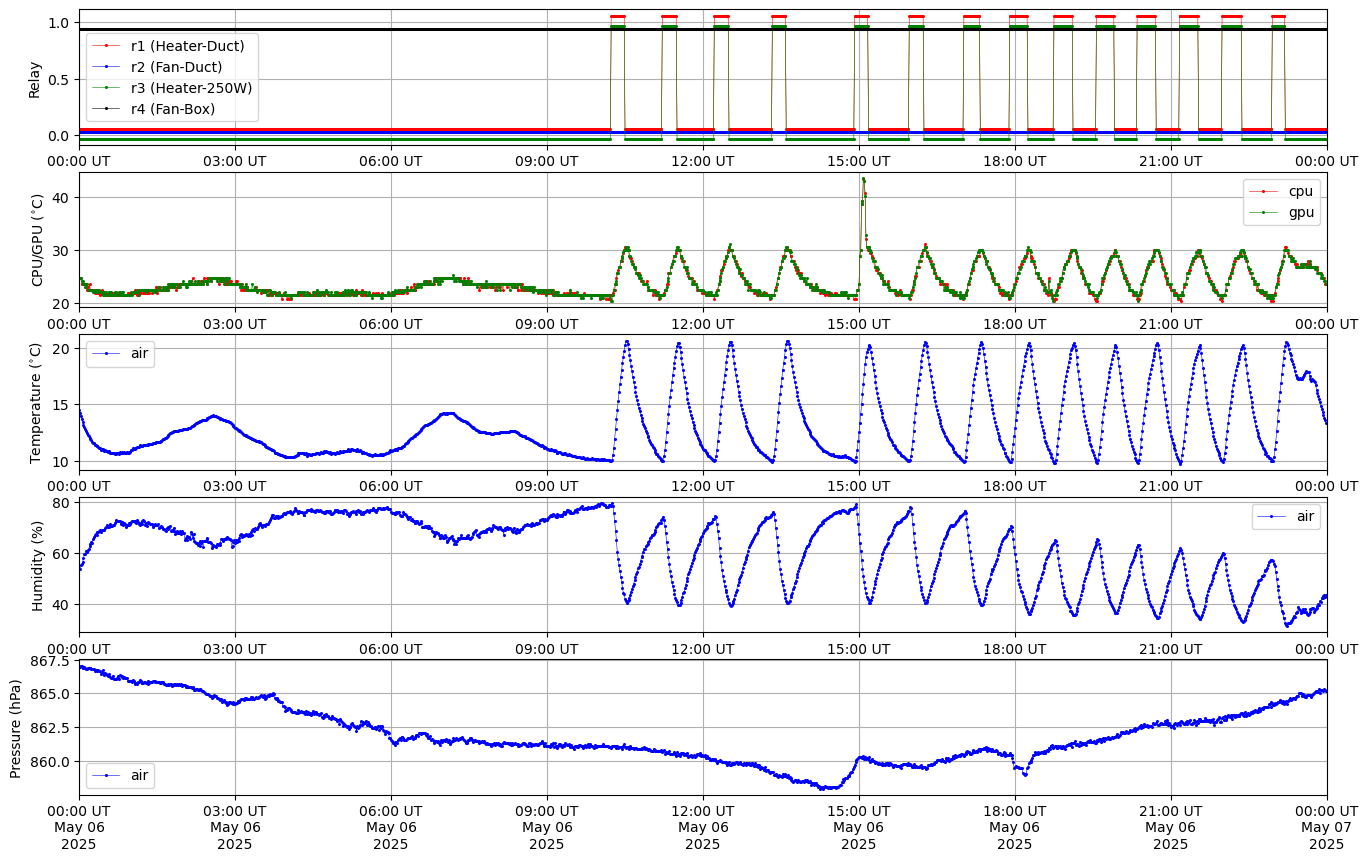Click the May 07 2025 date label
Image resolution: width=1368 pixels, height=861 pixels.
tap(1327, 836)
